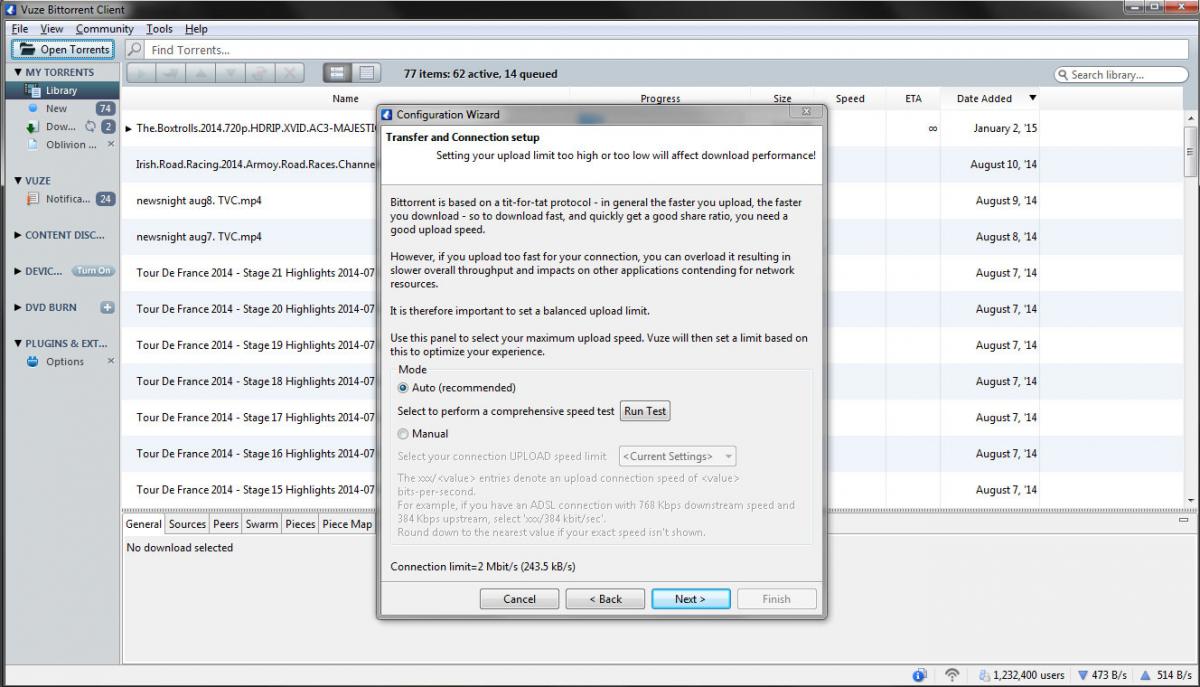Switch to the Piece Map tab
This screenshot has width=1200, height=687.
(x=347, y=524)
